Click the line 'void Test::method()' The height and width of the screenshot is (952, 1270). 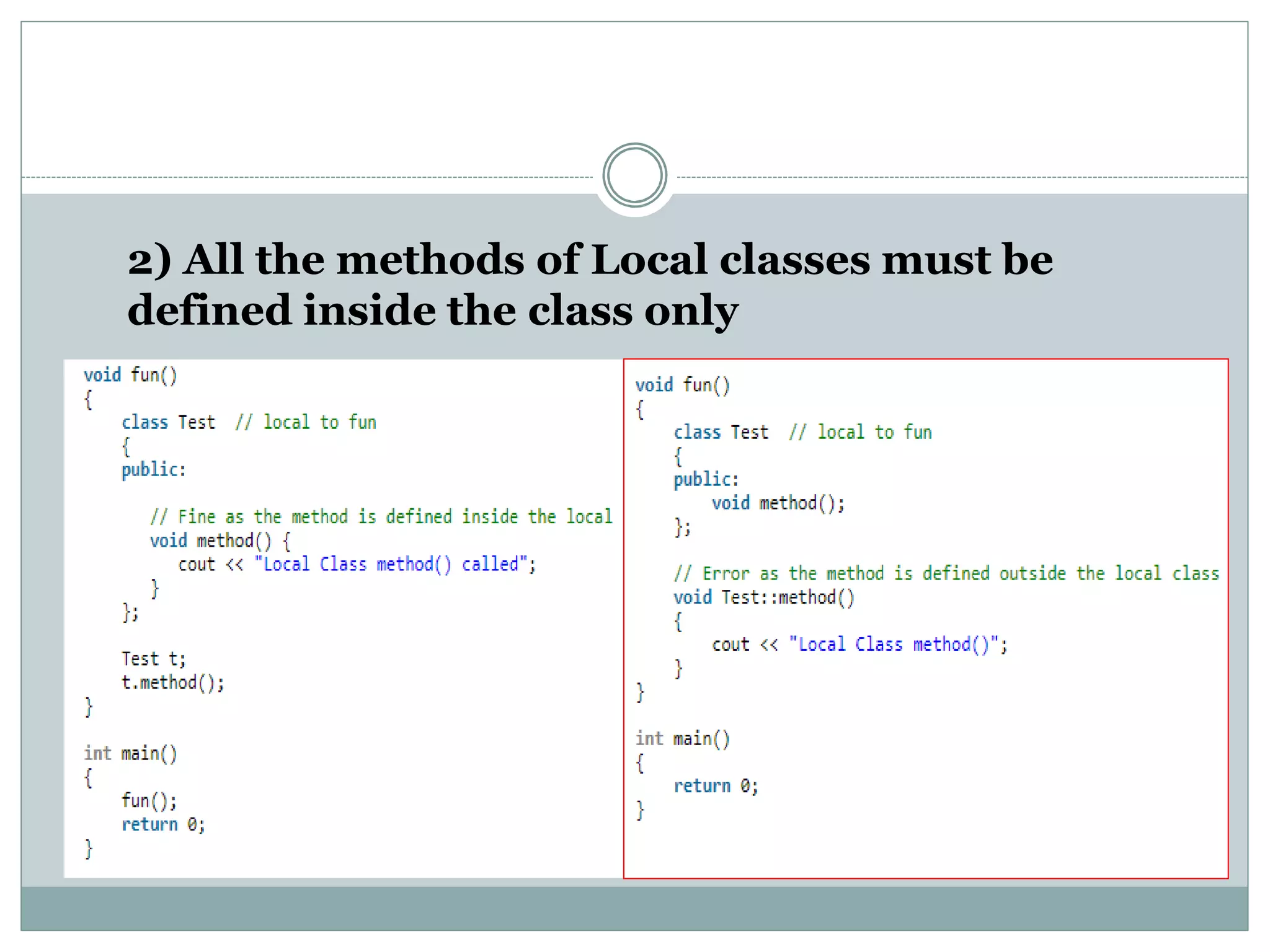coord(764,597)
